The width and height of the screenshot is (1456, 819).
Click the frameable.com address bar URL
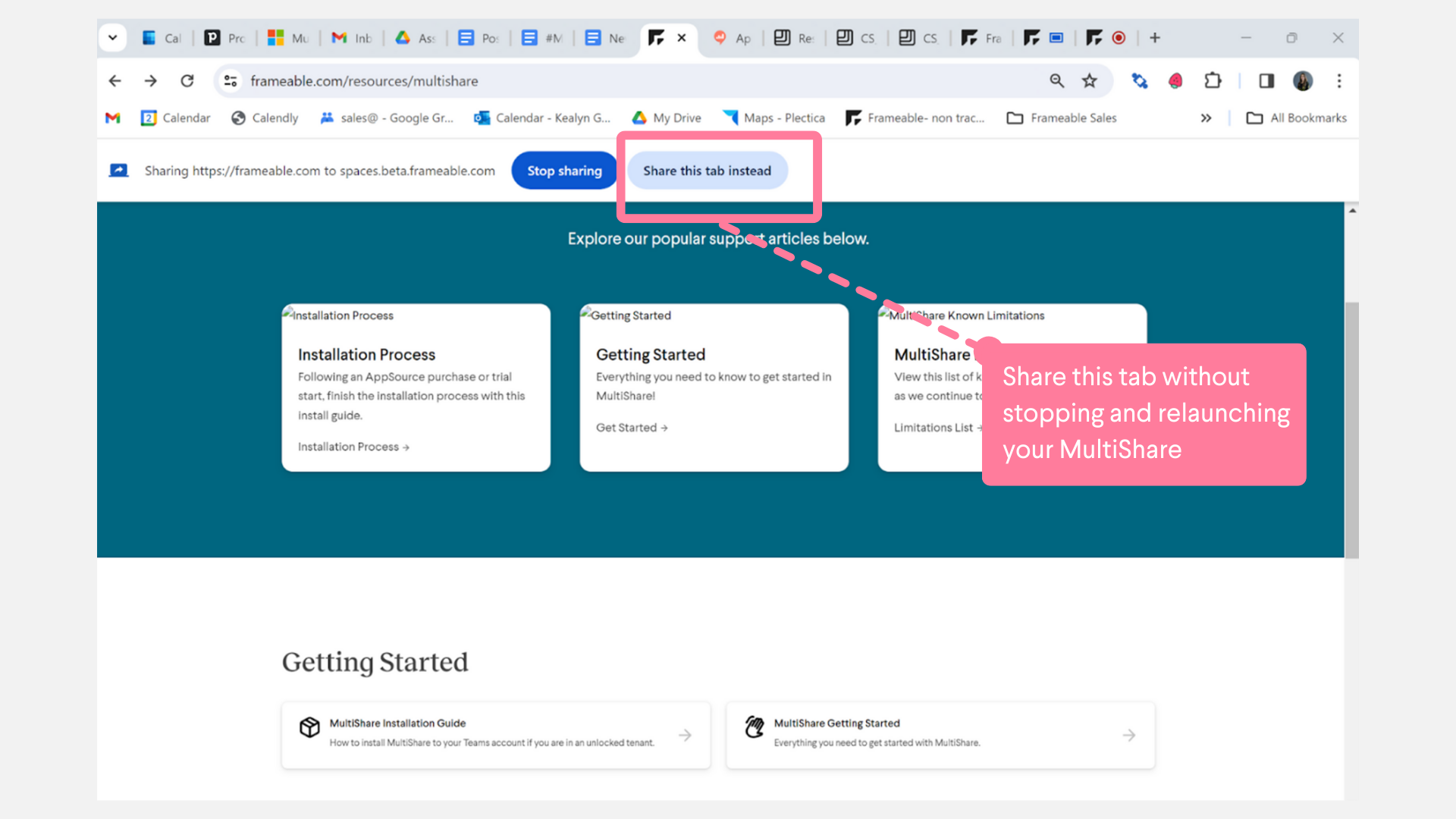tap(364, 81)
